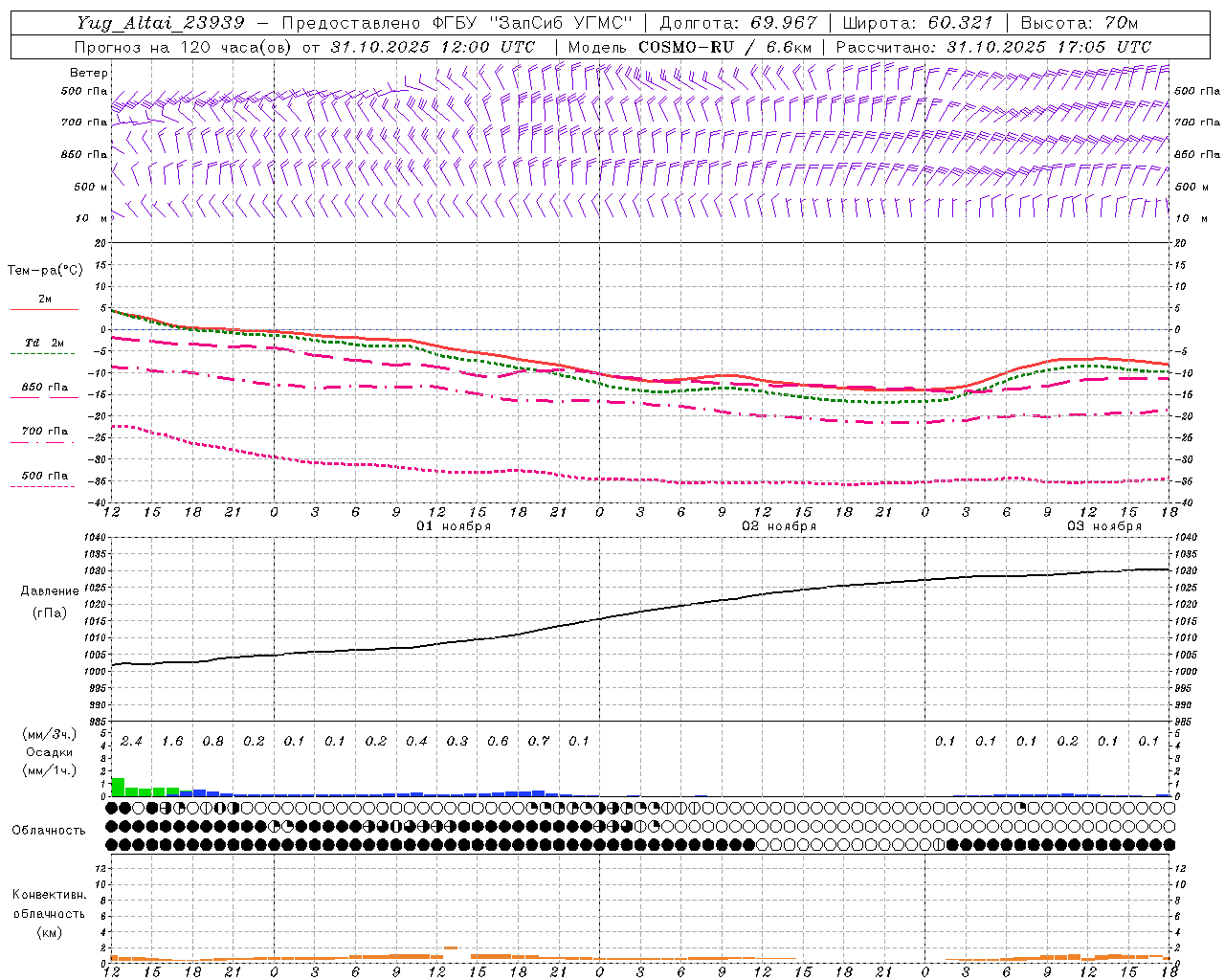This screenshot has width=1225, height=980.
Task: Click the tallest green precipitation bar
Action: [x=118, y=787]
